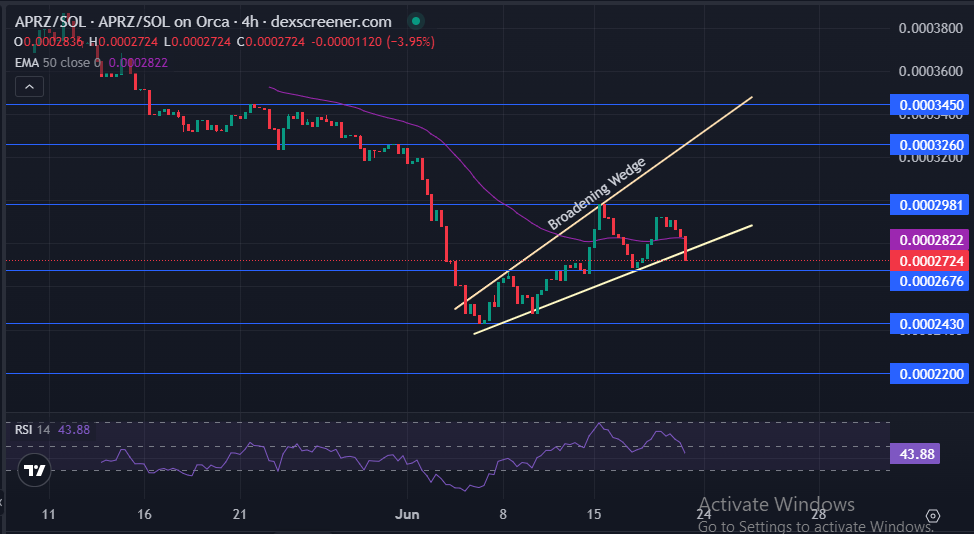Image resolution: width=974 pixels, height=534 pixels.
Task: Click the purple EMA 0.0002822 price label
Action: coord(929,240)
